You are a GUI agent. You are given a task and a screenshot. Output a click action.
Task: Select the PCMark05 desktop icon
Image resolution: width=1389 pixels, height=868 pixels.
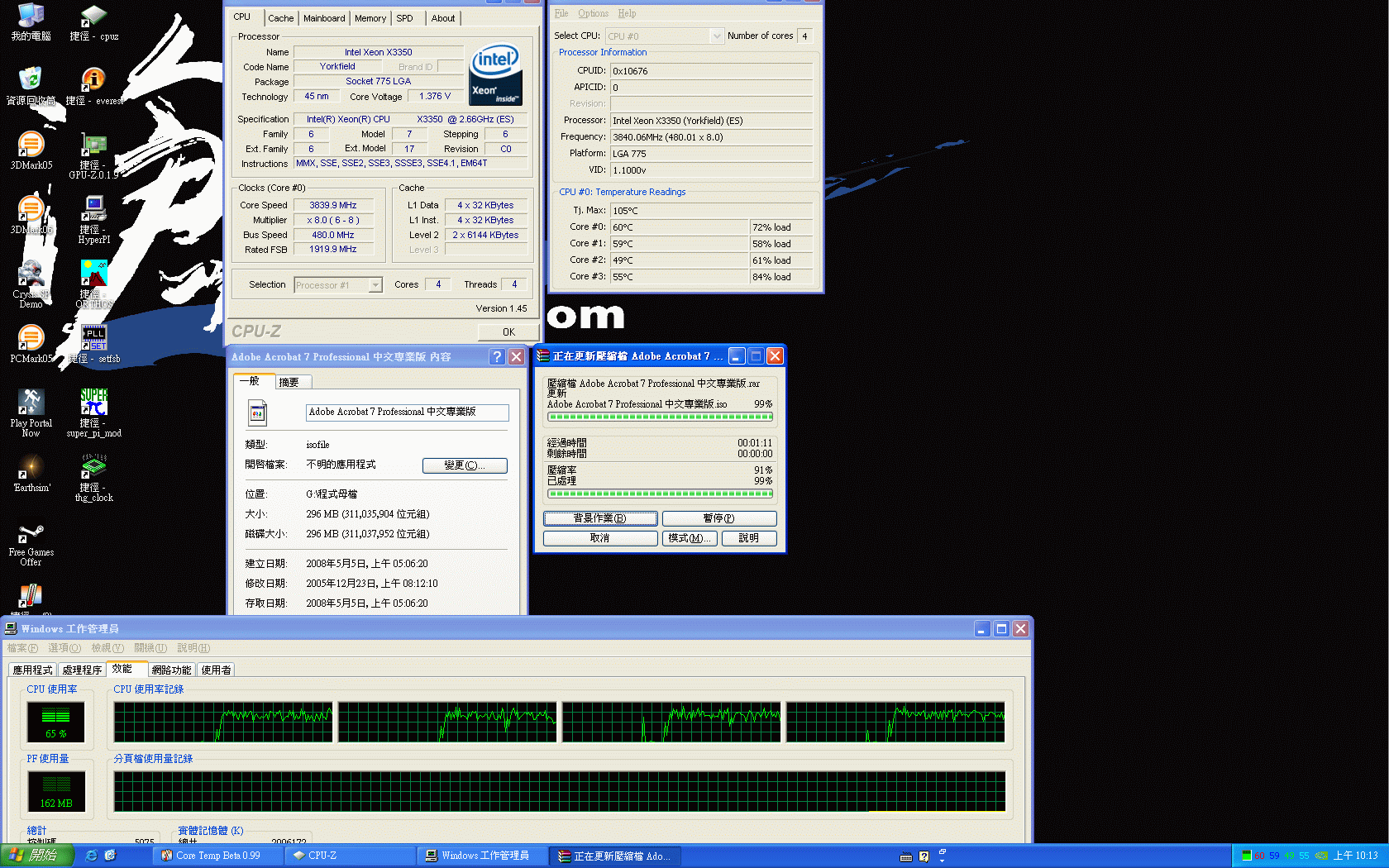click(x=31, y=344)
